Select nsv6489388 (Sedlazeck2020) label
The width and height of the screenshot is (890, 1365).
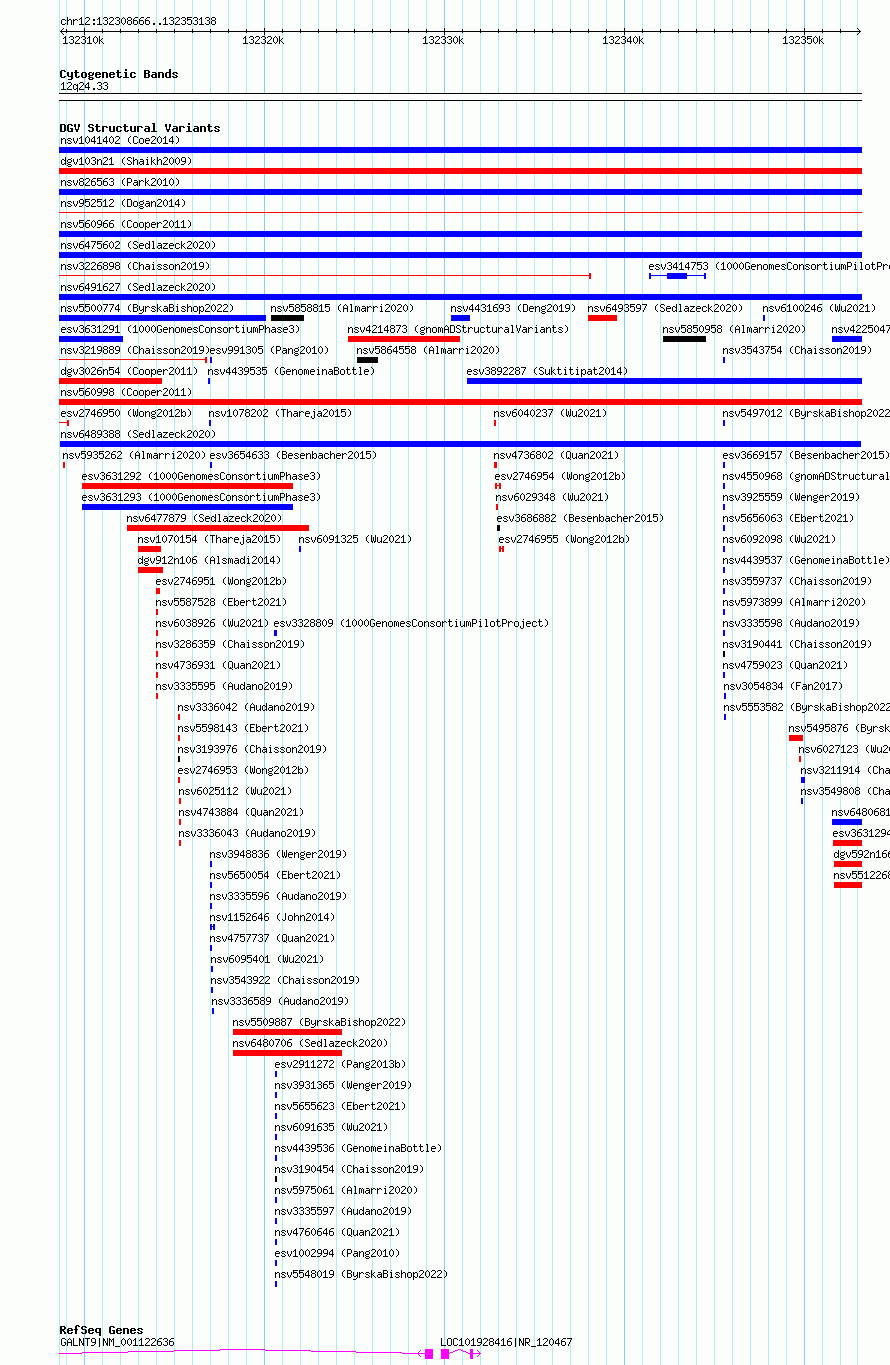138,434
